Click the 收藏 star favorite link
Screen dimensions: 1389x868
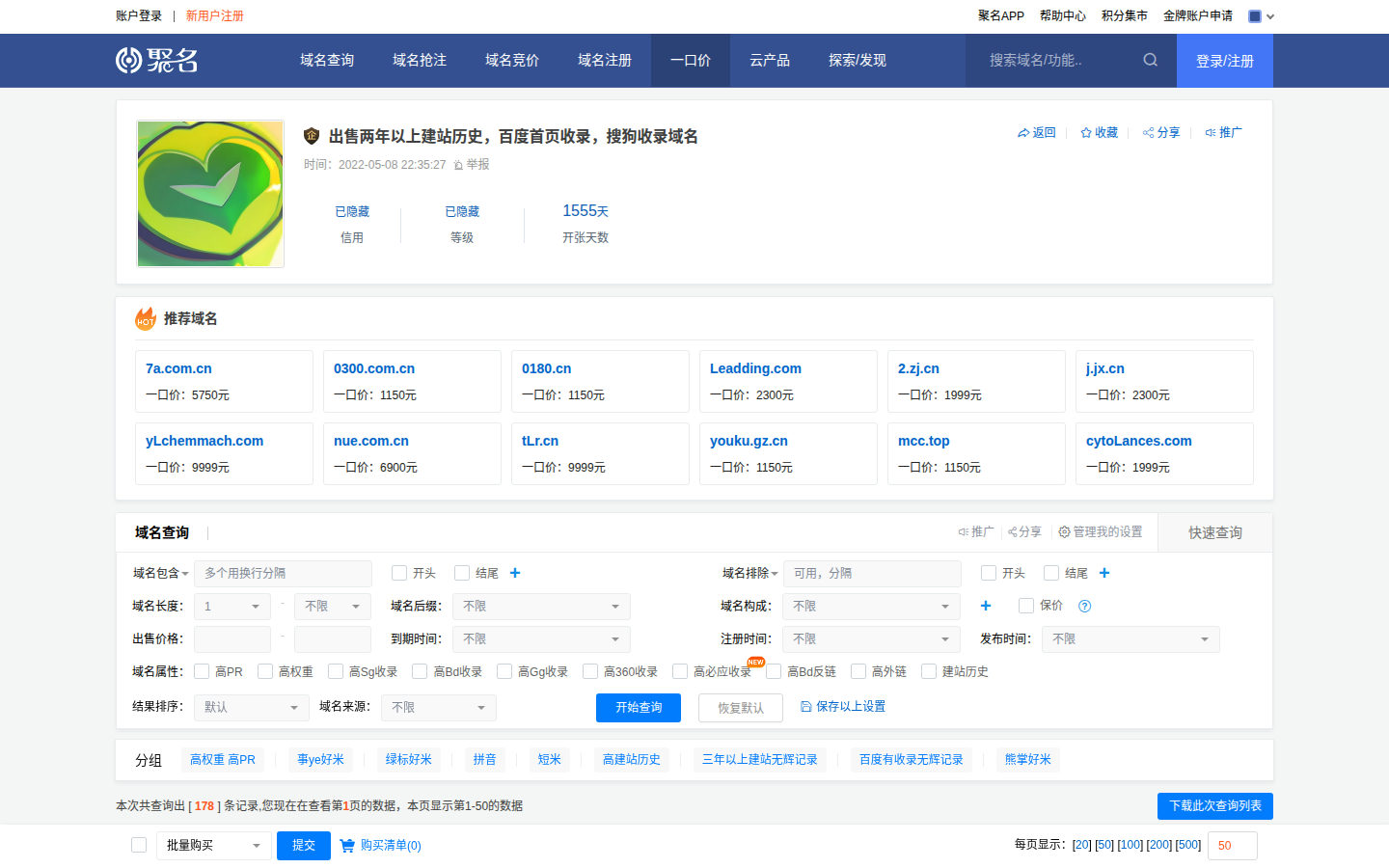pos(1099,133)
